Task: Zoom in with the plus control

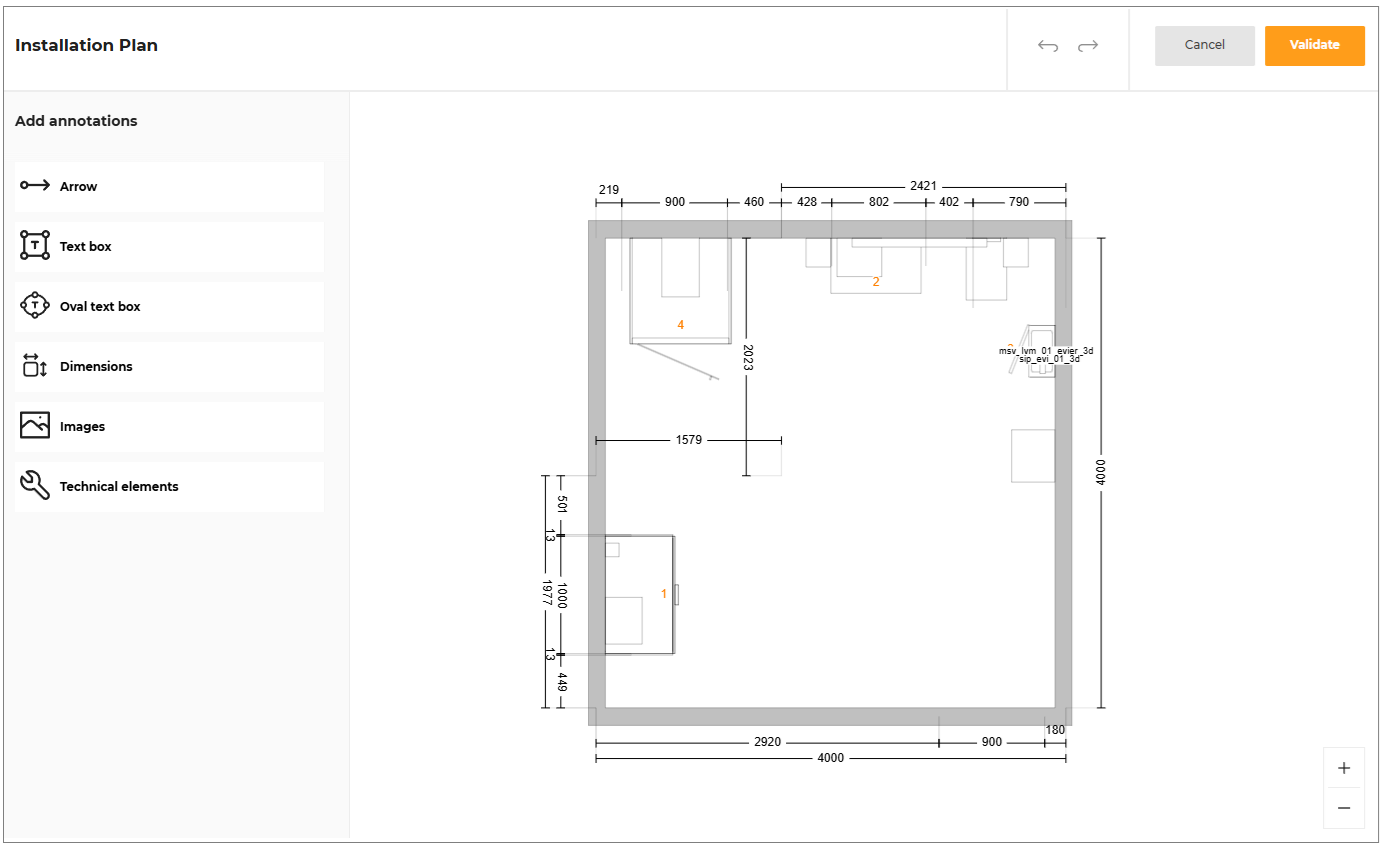Action: [x=1344, y=767]
